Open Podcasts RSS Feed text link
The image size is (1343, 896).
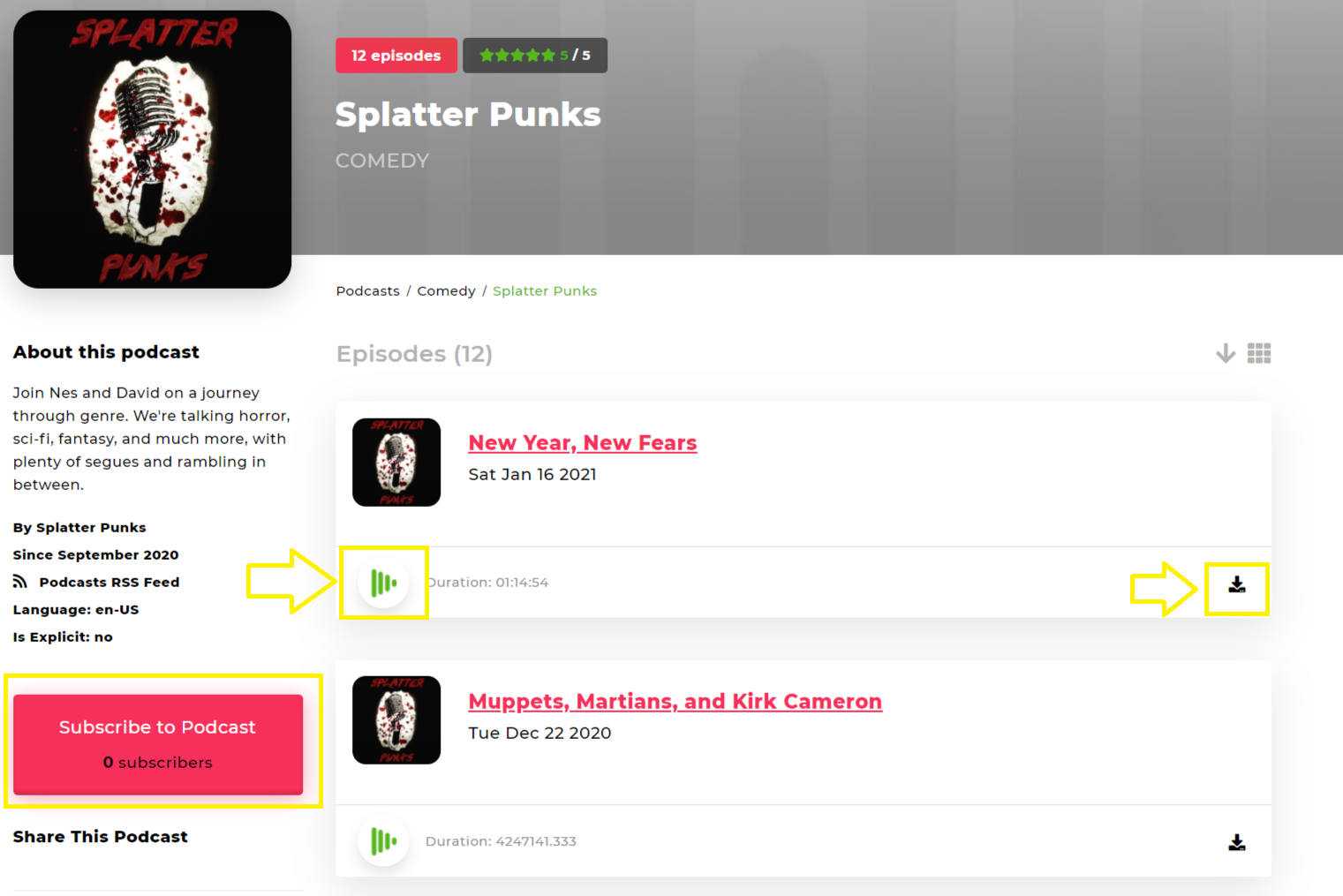pyautogui.click(x=109, y=583)
